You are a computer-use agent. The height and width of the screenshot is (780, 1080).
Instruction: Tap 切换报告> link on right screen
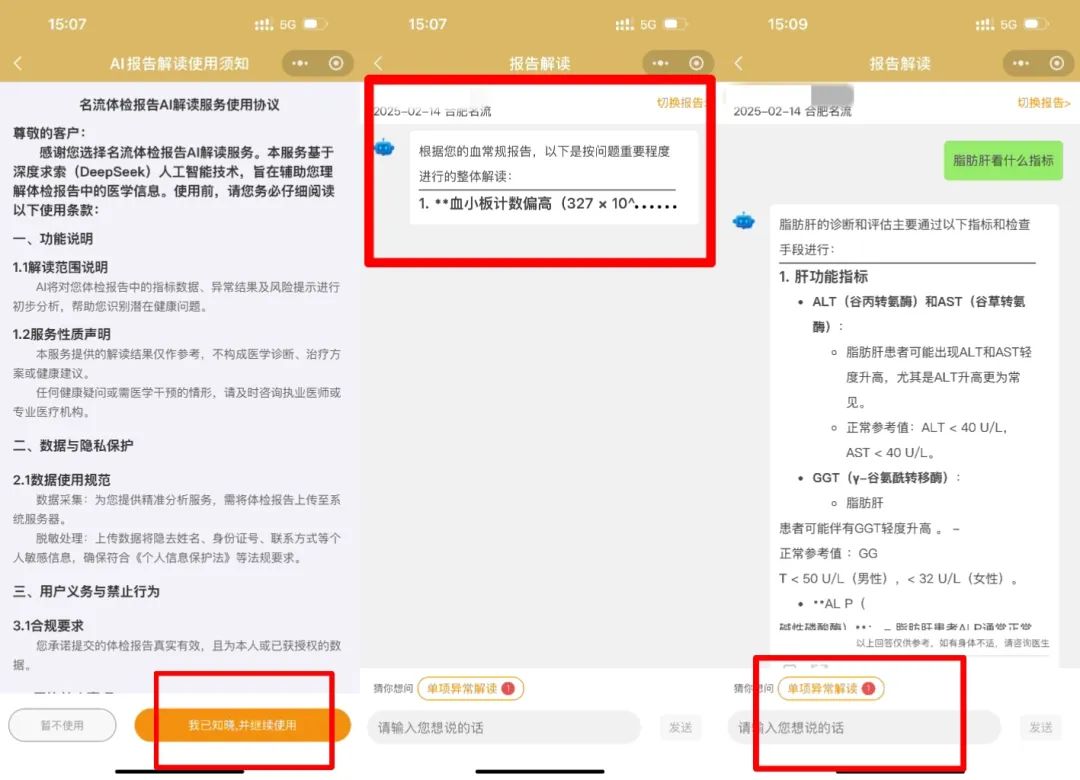pos(1044,103)
